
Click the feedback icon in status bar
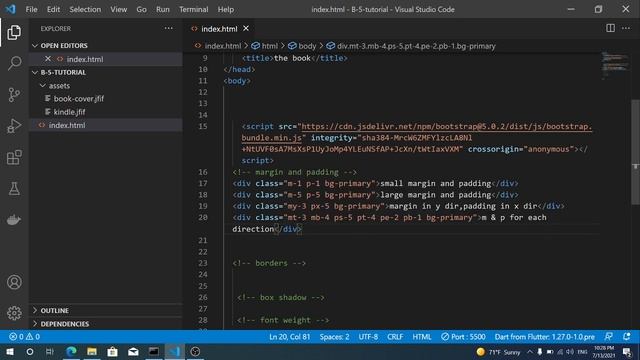[608, 337]
